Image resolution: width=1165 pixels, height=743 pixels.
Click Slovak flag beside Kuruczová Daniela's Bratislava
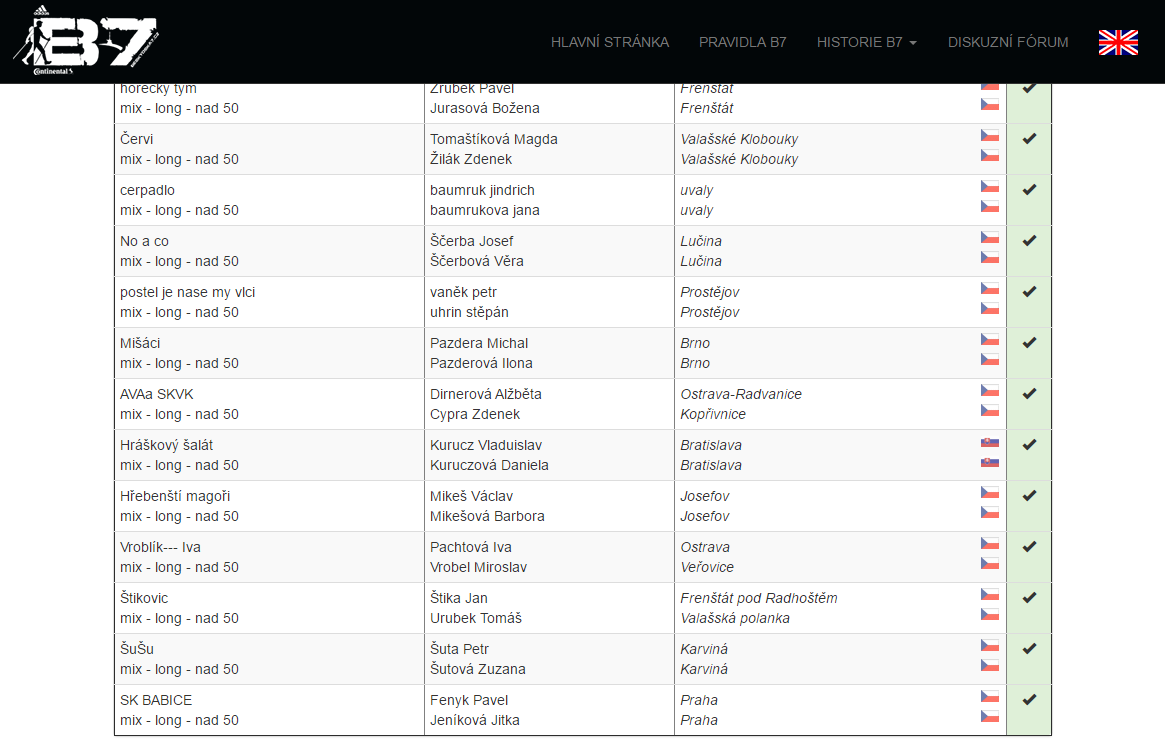click(990, 462)
